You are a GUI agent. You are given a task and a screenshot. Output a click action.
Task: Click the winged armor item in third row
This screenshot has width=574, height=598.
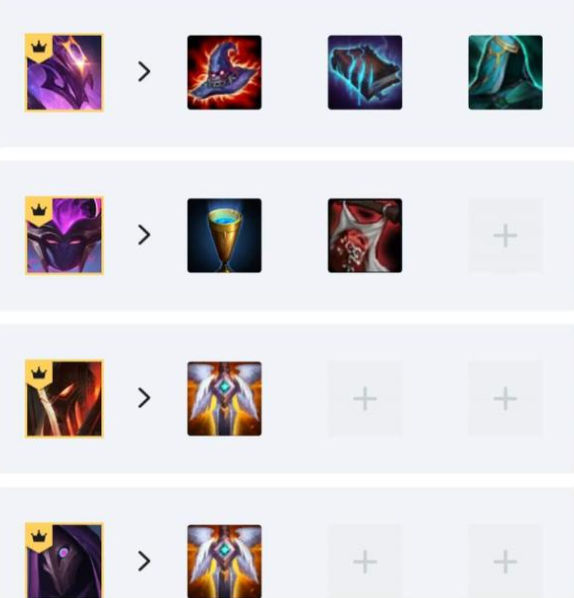point(224,399)
